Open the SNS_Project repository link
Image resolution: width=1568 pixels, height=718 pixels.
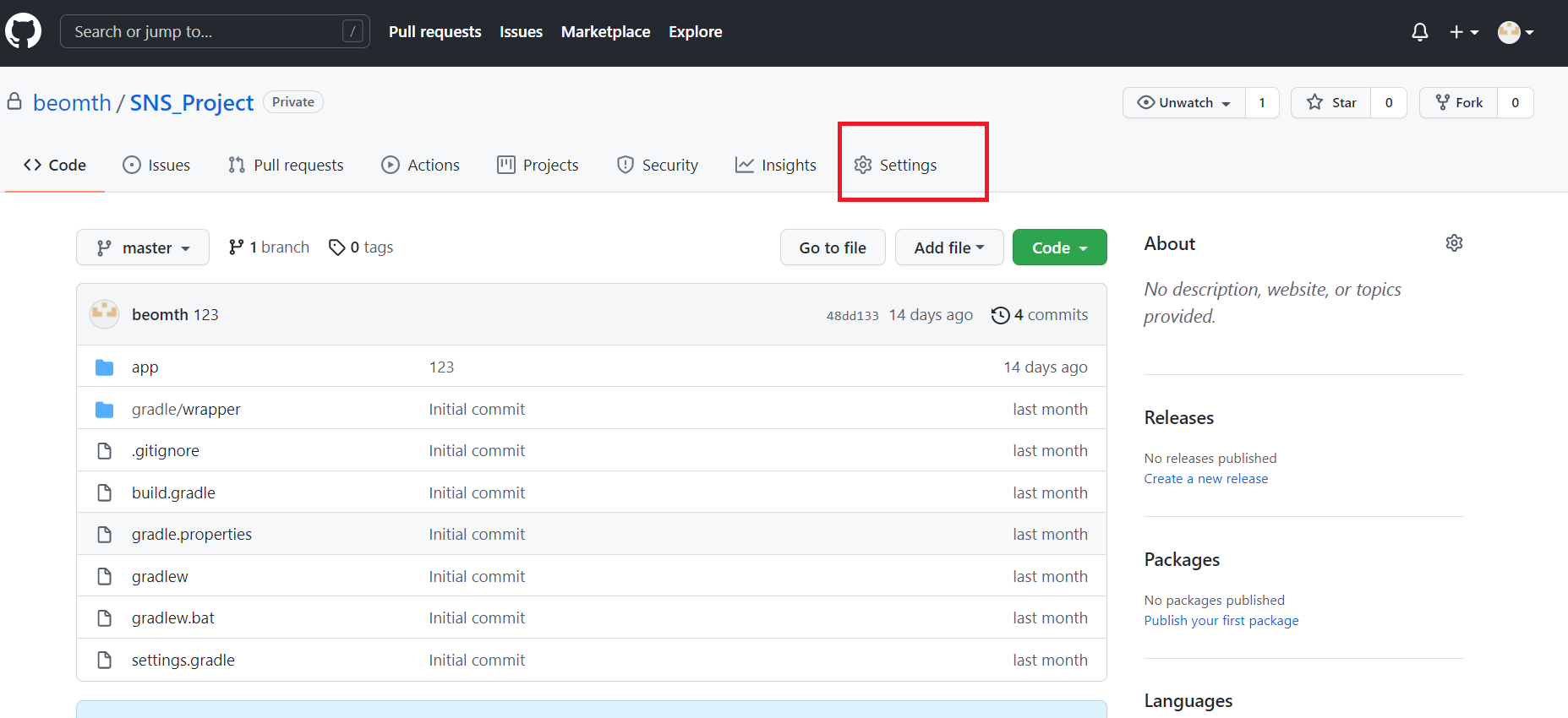pos(192,102)
